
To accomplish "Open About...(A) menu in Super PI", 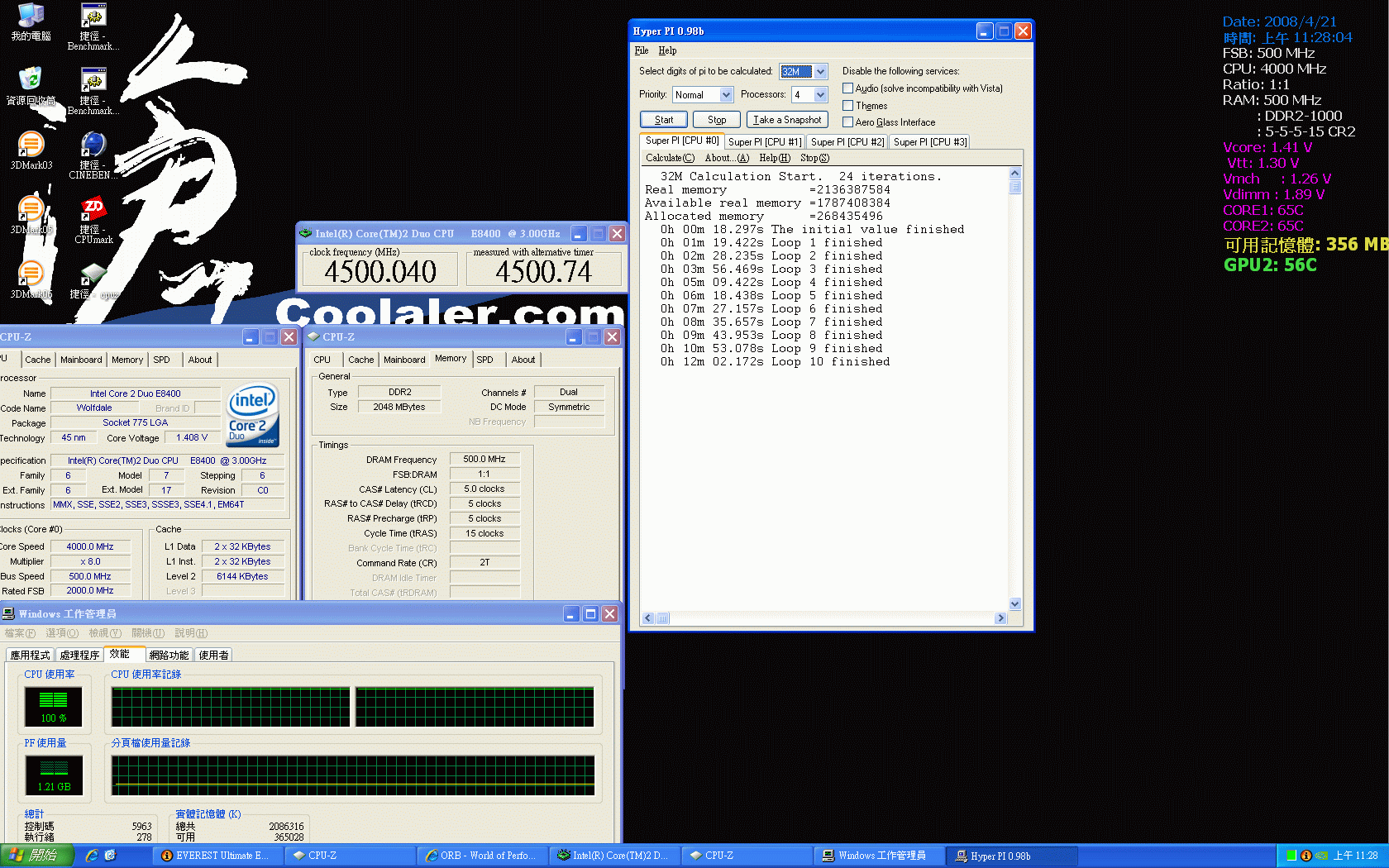I will coord(727,158).
